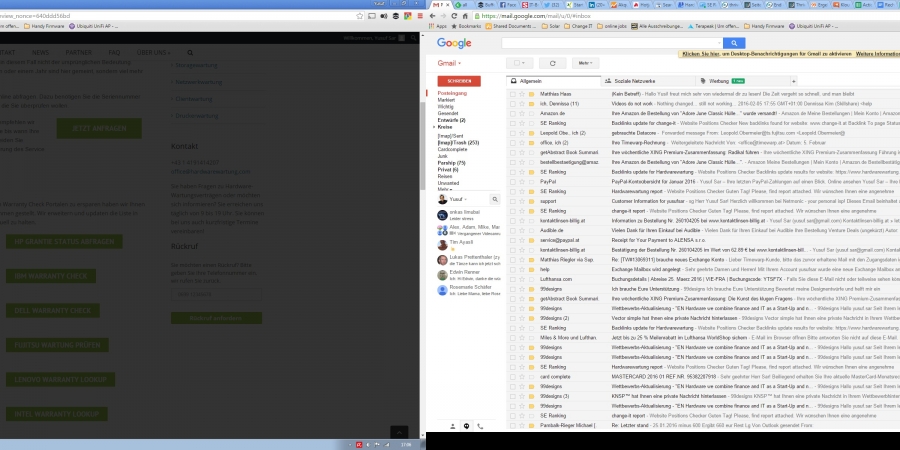900x450 pixels.
Task: Open [Imap]/Trash (253) label
Action: 458,142
